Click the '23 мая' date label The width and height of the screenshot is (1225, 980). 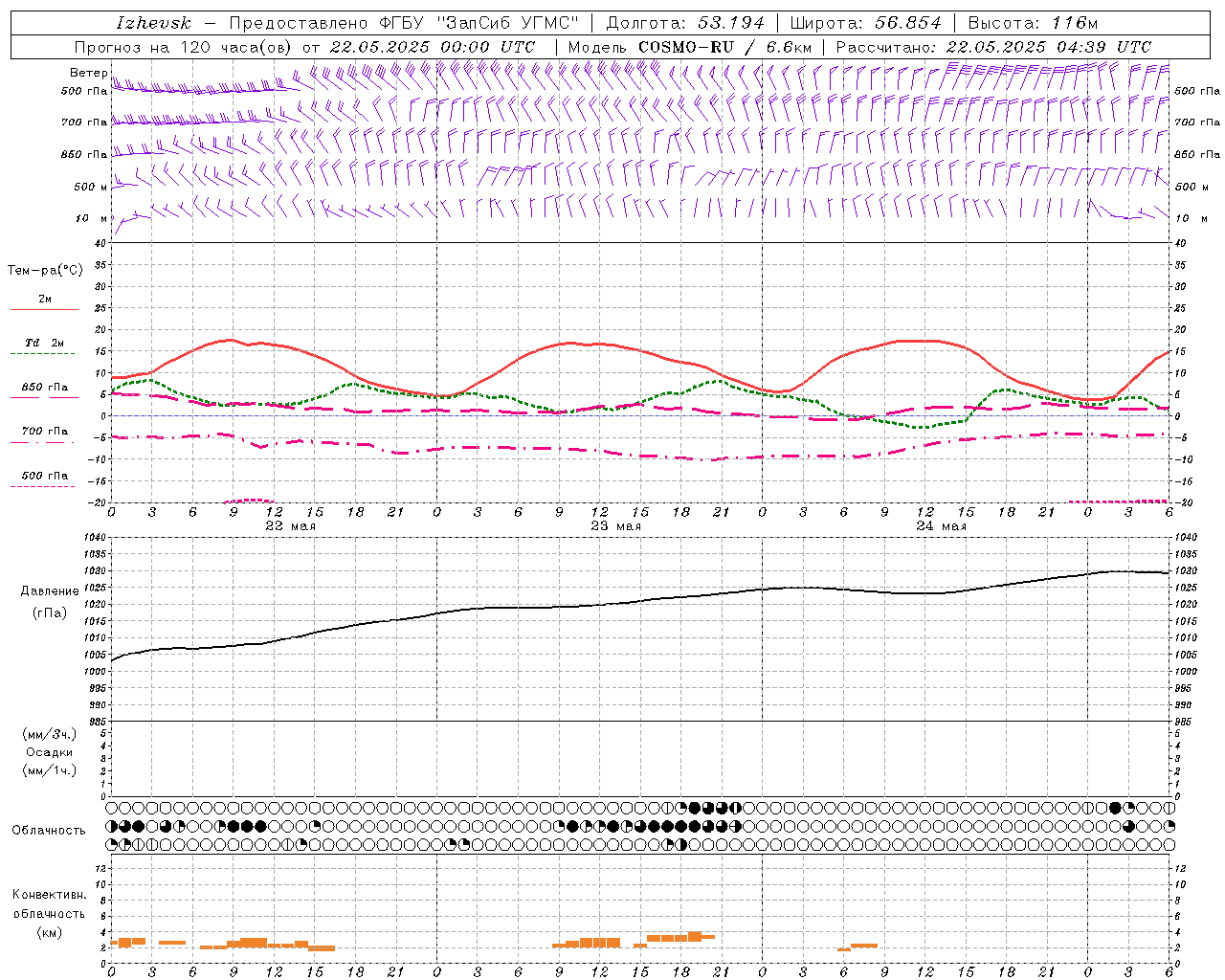[616, 526]
